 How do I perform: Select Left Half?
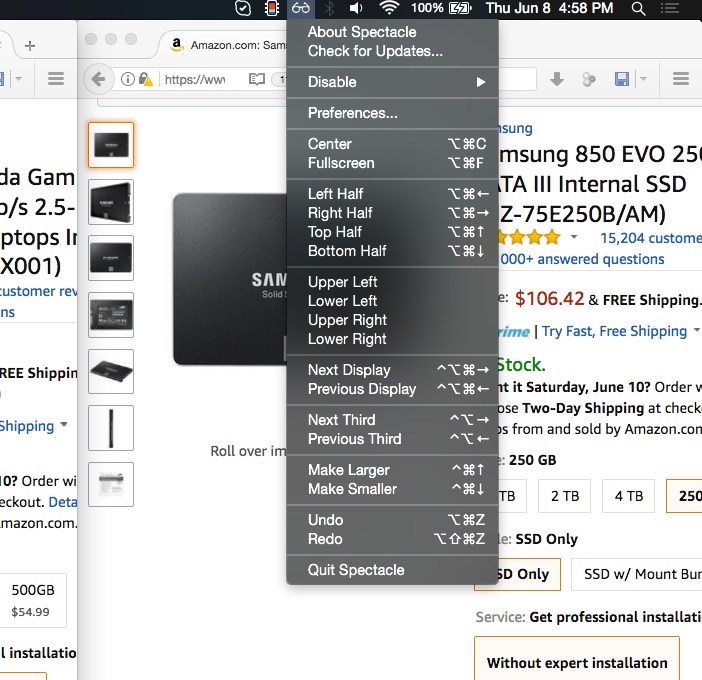tap(392, 194)
